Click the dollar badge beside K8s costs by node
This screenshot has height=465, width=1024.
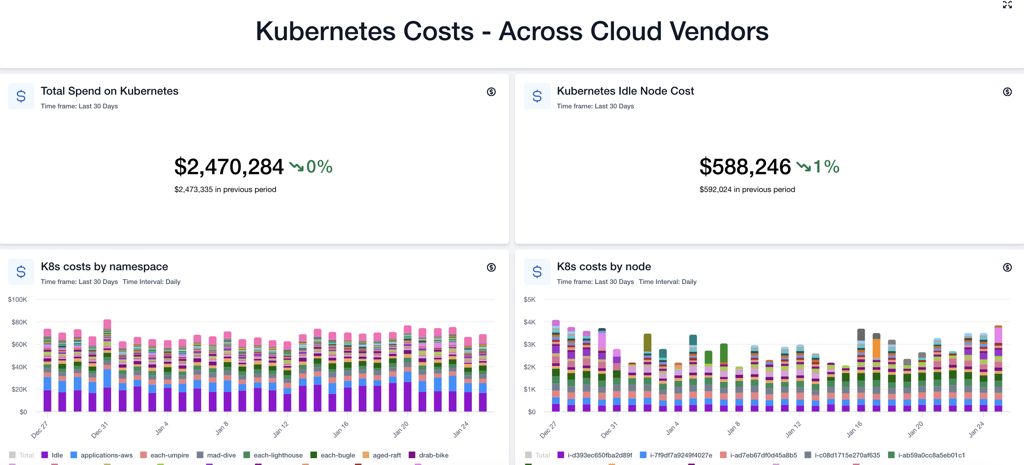tap(537, 273)
